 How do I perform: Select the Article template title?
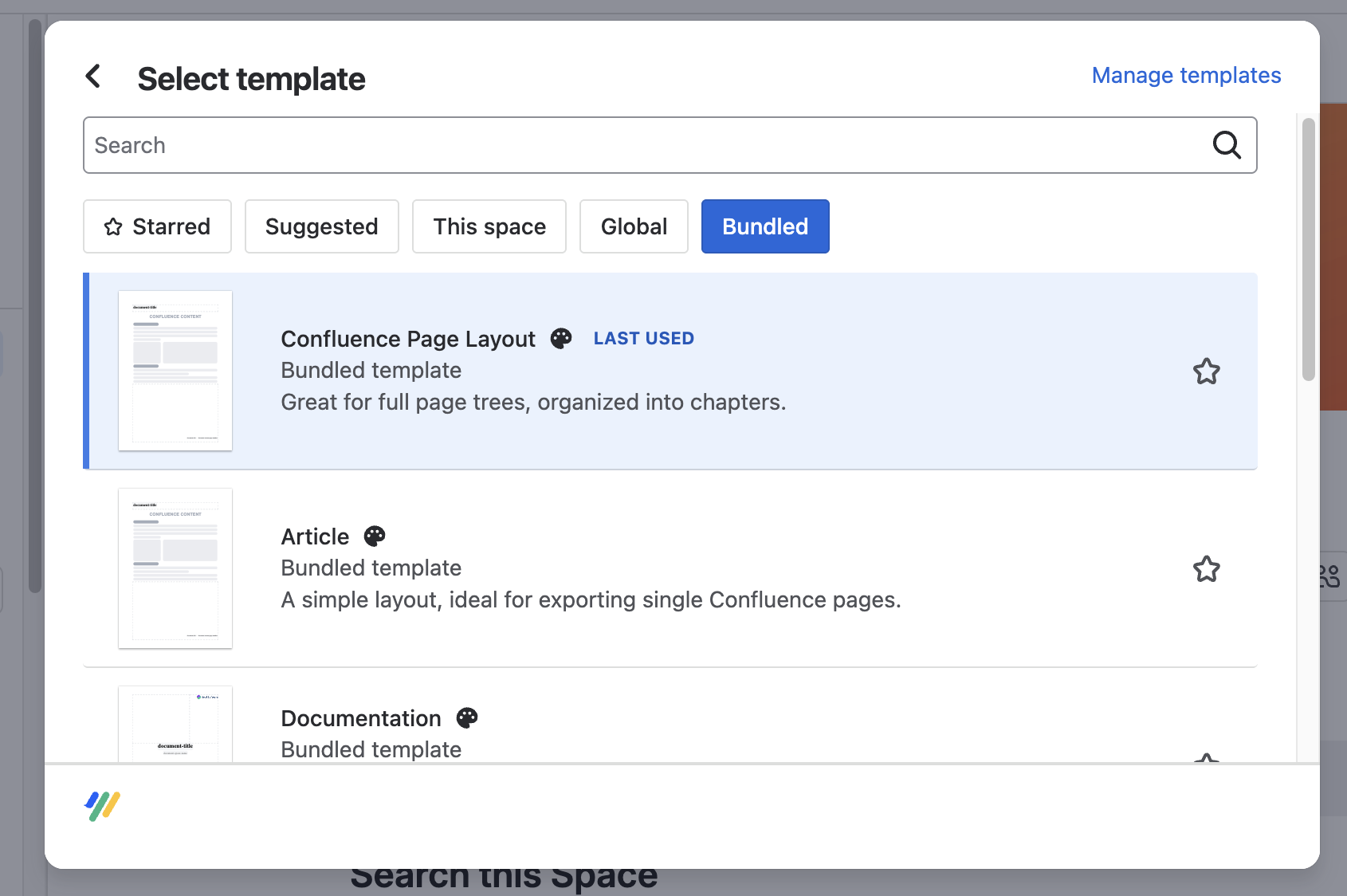315,536
